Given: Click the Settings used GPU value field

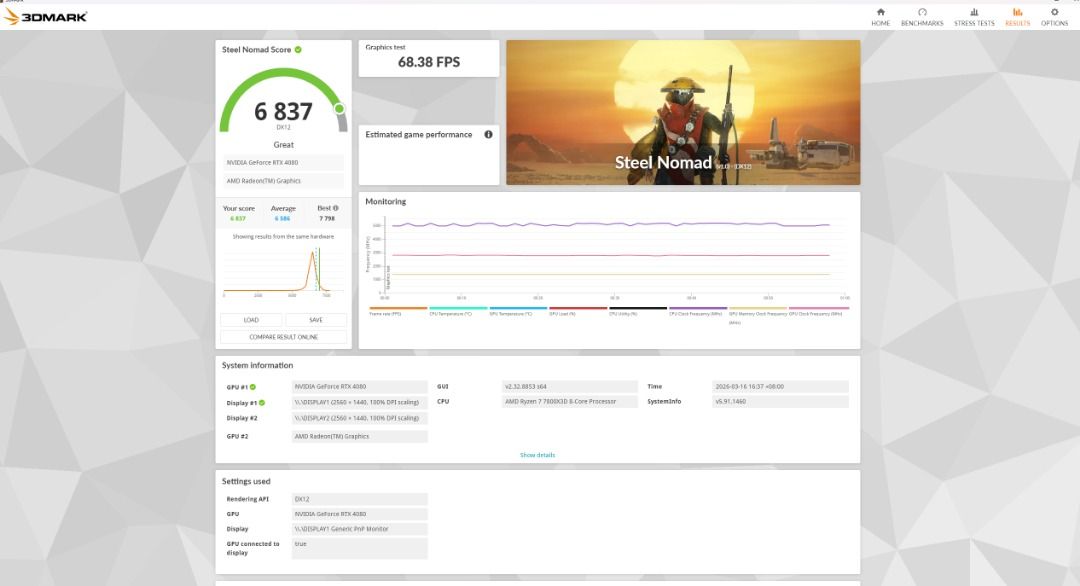Looking at the screenshot, I should pyautogui.click(x=360, y=514).
